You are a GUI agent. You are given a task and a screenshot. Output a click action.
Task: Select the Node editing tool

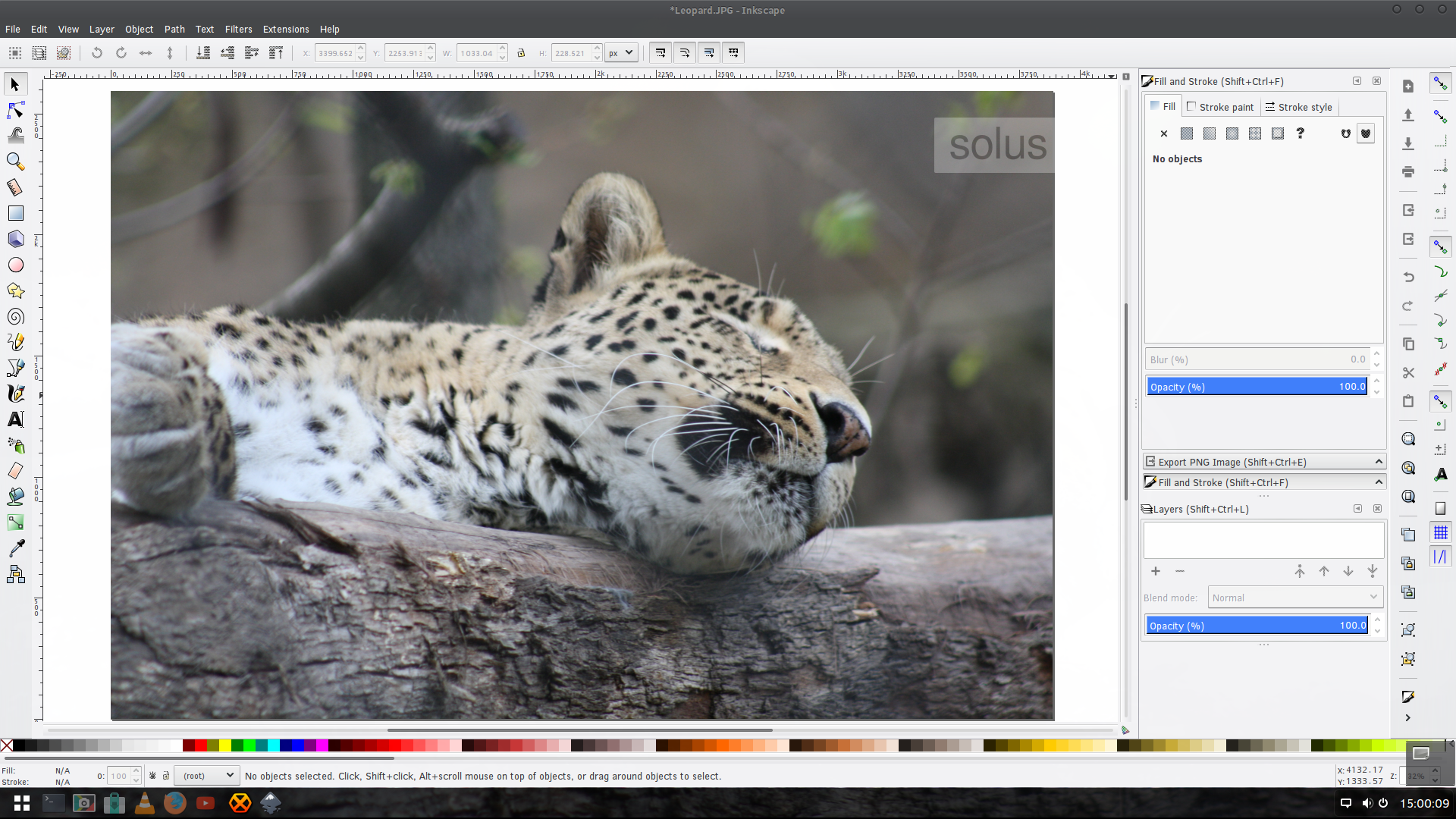click(x=15, y=110)
